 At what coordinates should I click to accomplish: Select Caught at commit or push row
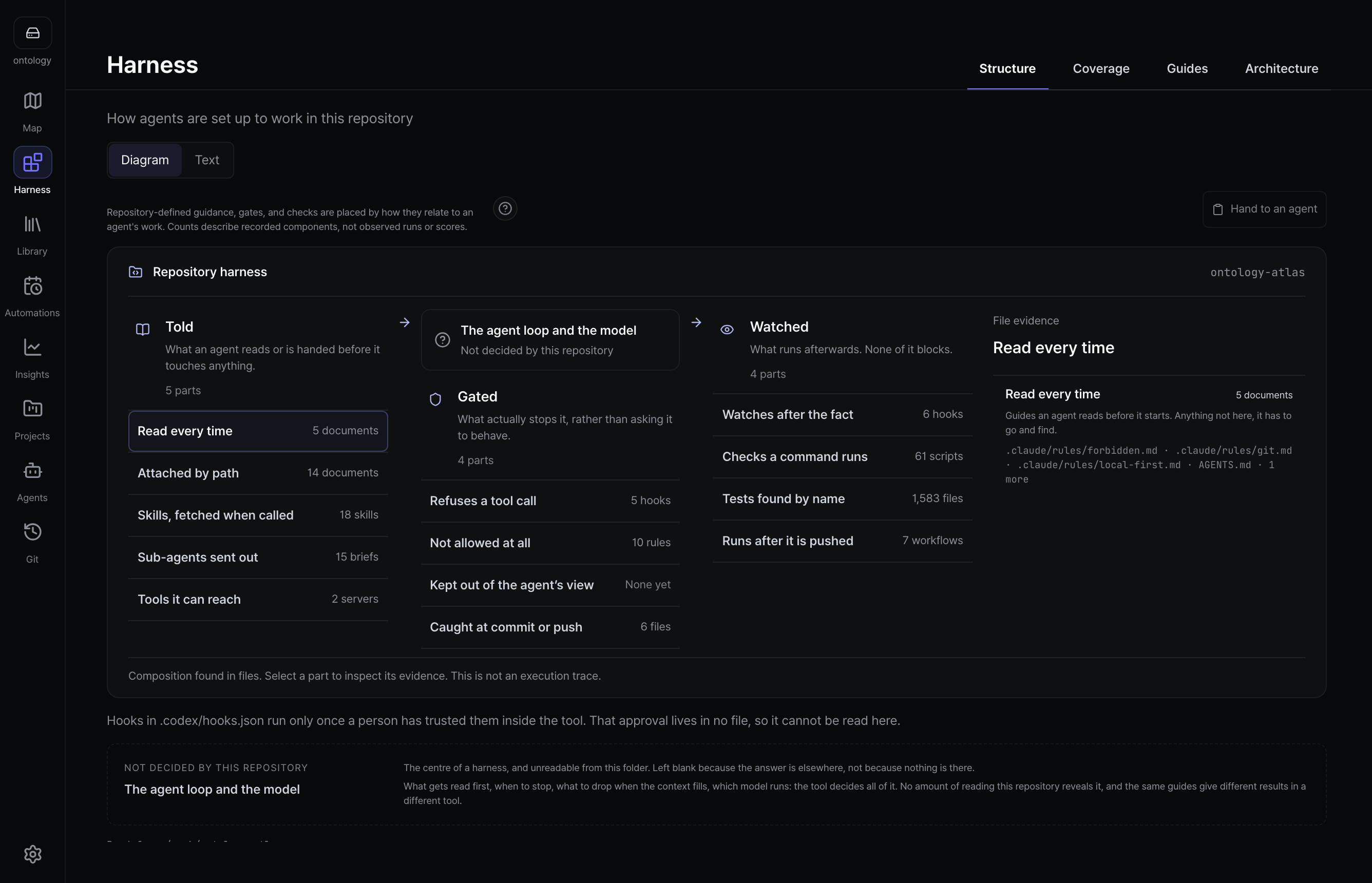(x=550, y=627)
